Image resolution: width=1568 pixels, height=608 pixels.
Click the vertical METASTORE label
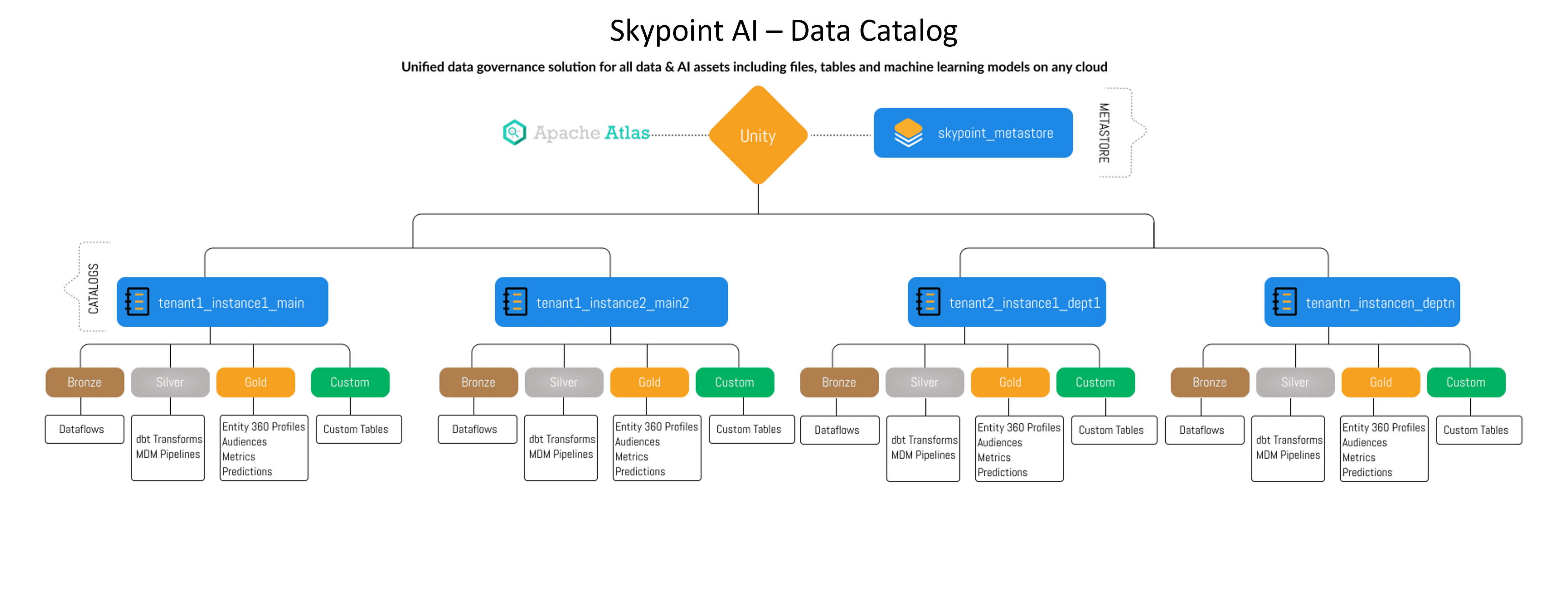[x=1104, y=133]
